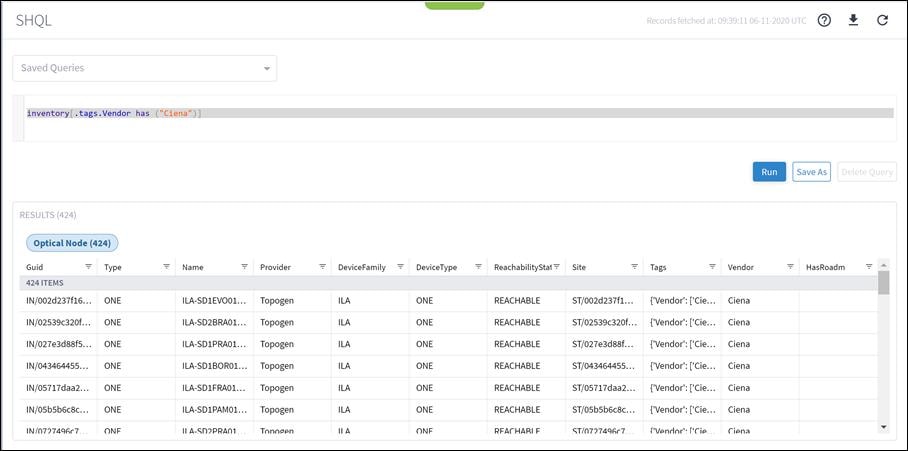Run the SHQL query
Screen dimensions: 908x451
769,172
